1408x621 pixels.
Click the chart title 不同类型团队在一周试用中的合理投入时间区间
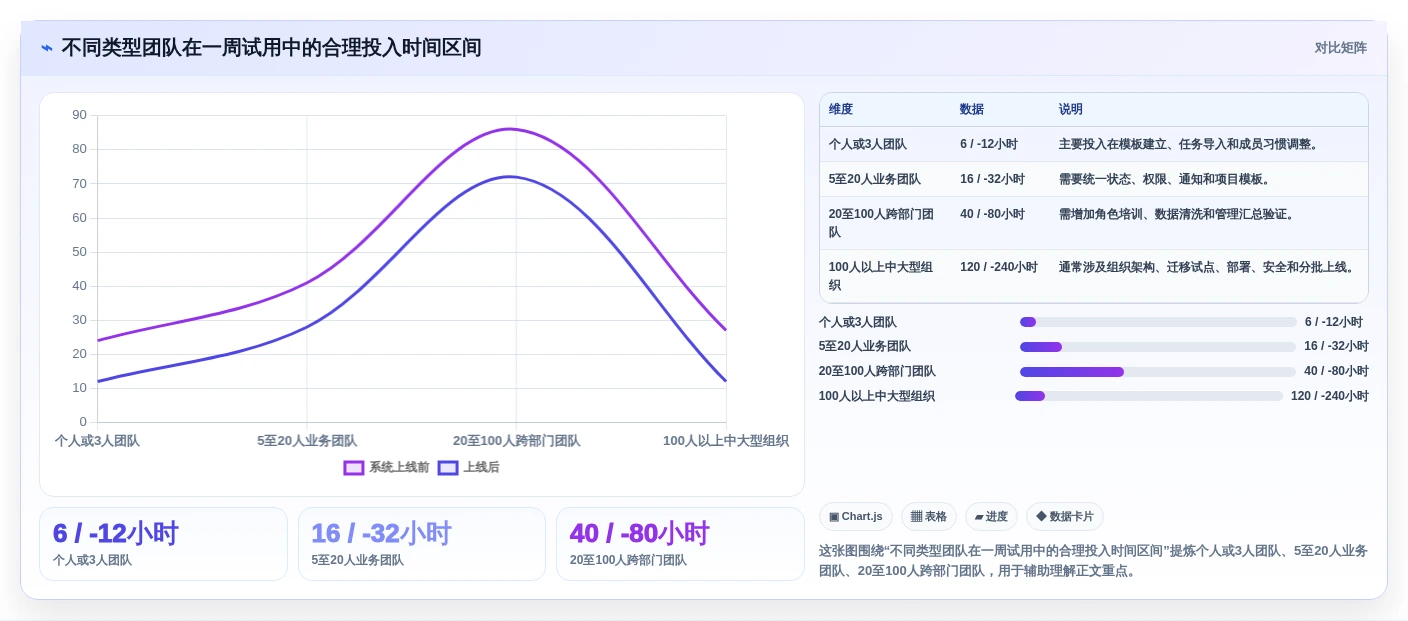pos(271,48)
